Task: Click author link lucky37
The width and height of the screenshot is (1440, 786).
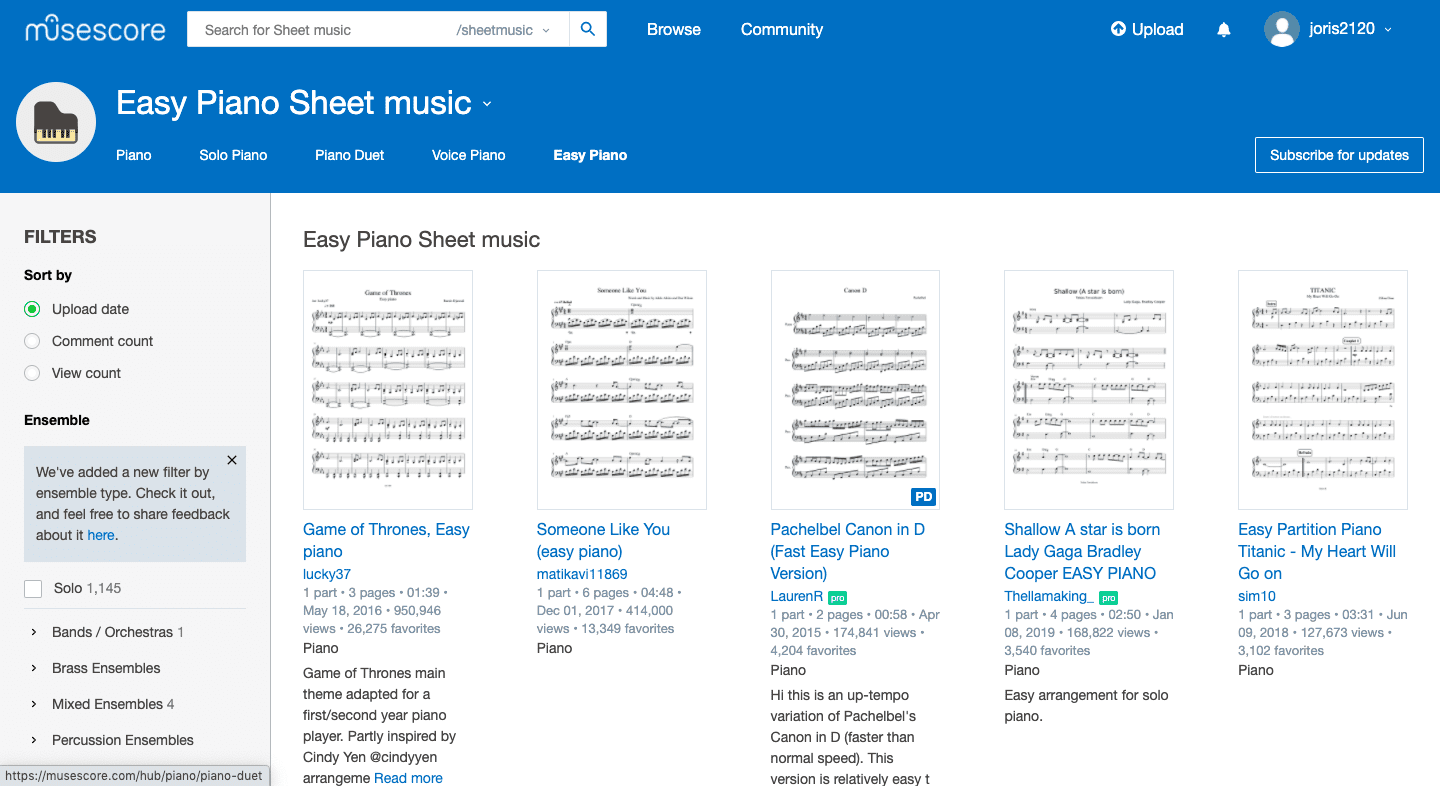Action: coord(327,574)
